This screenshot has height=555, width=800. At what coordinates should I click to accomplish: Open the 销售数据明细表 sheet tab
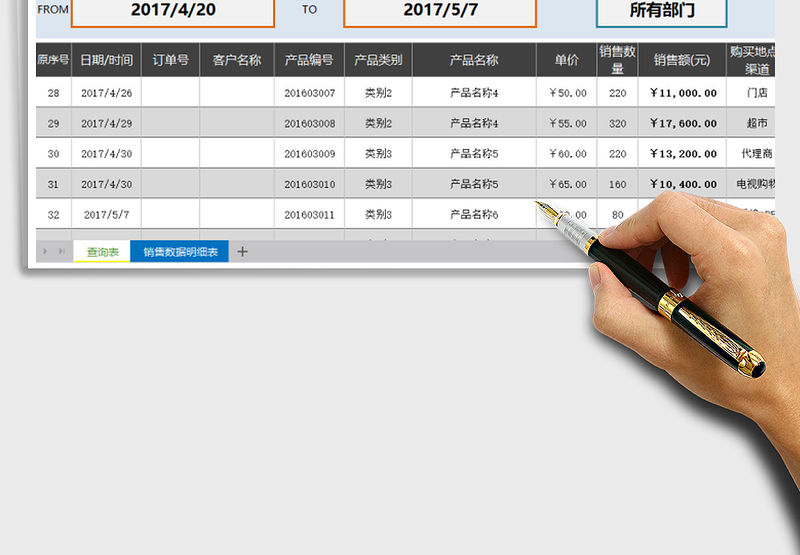point(180,252)
